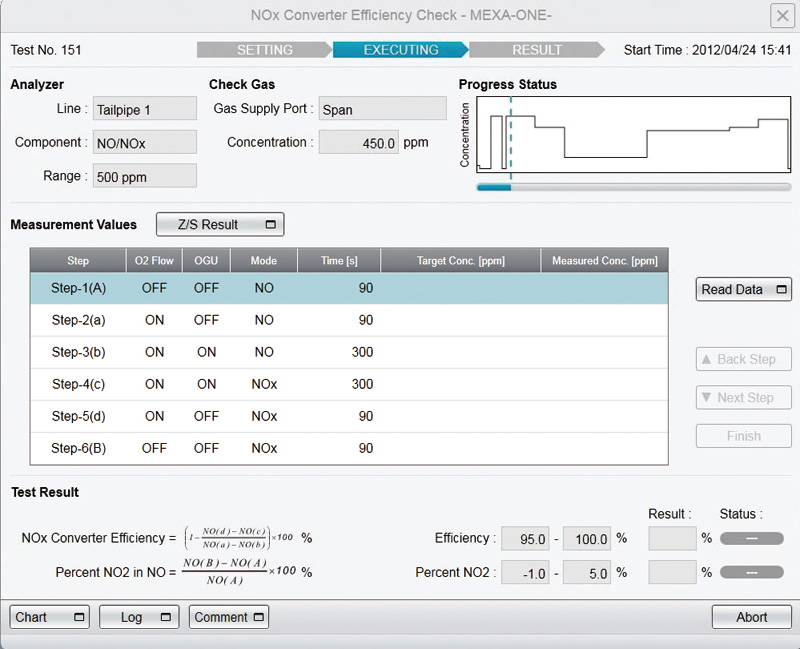Viewport: 800px width, 649px height.
Task: Switch to the RESULT stage tab
Action: pyautogui.click(x=536, y=50)
